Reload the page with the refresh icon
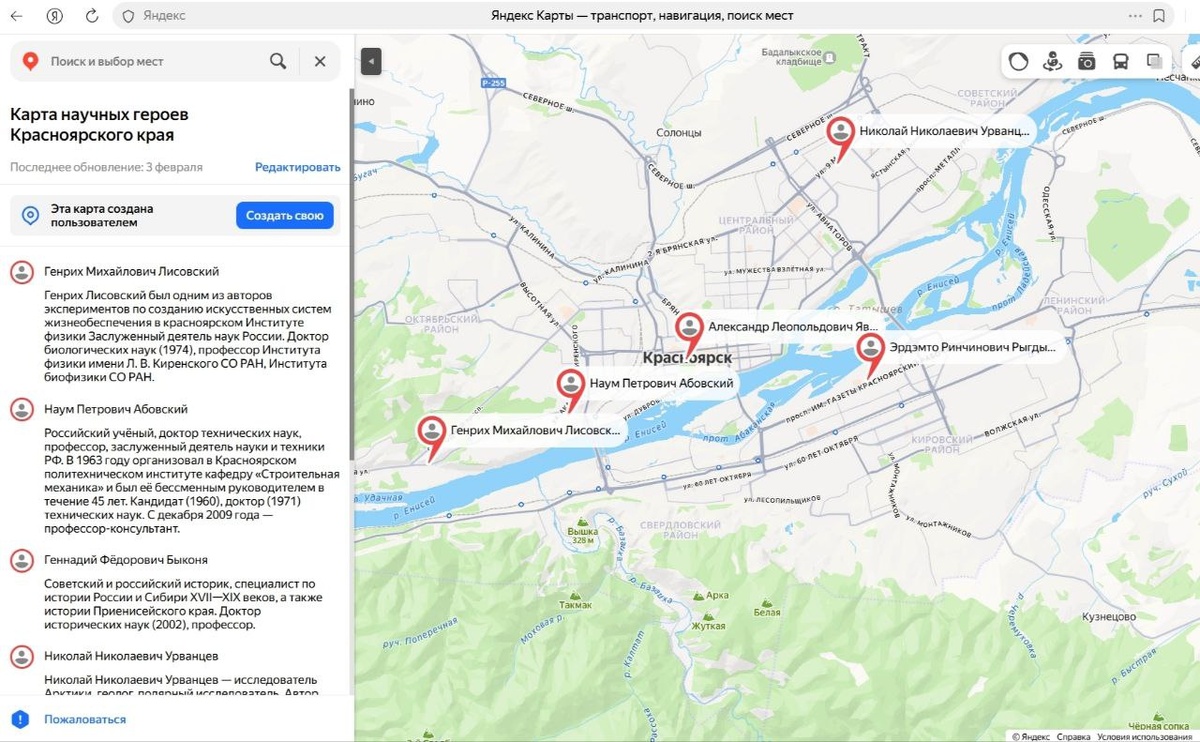 [x=92, y=16]
